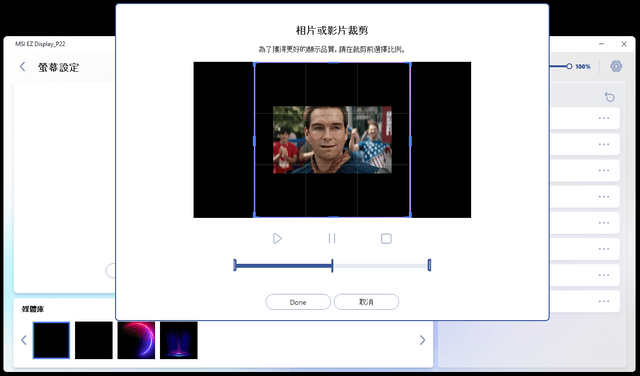Image resolution: width=640 pixels, height=376 pixels.
Task: Open more options on eighth list row
Action: (x=604, y=301)
